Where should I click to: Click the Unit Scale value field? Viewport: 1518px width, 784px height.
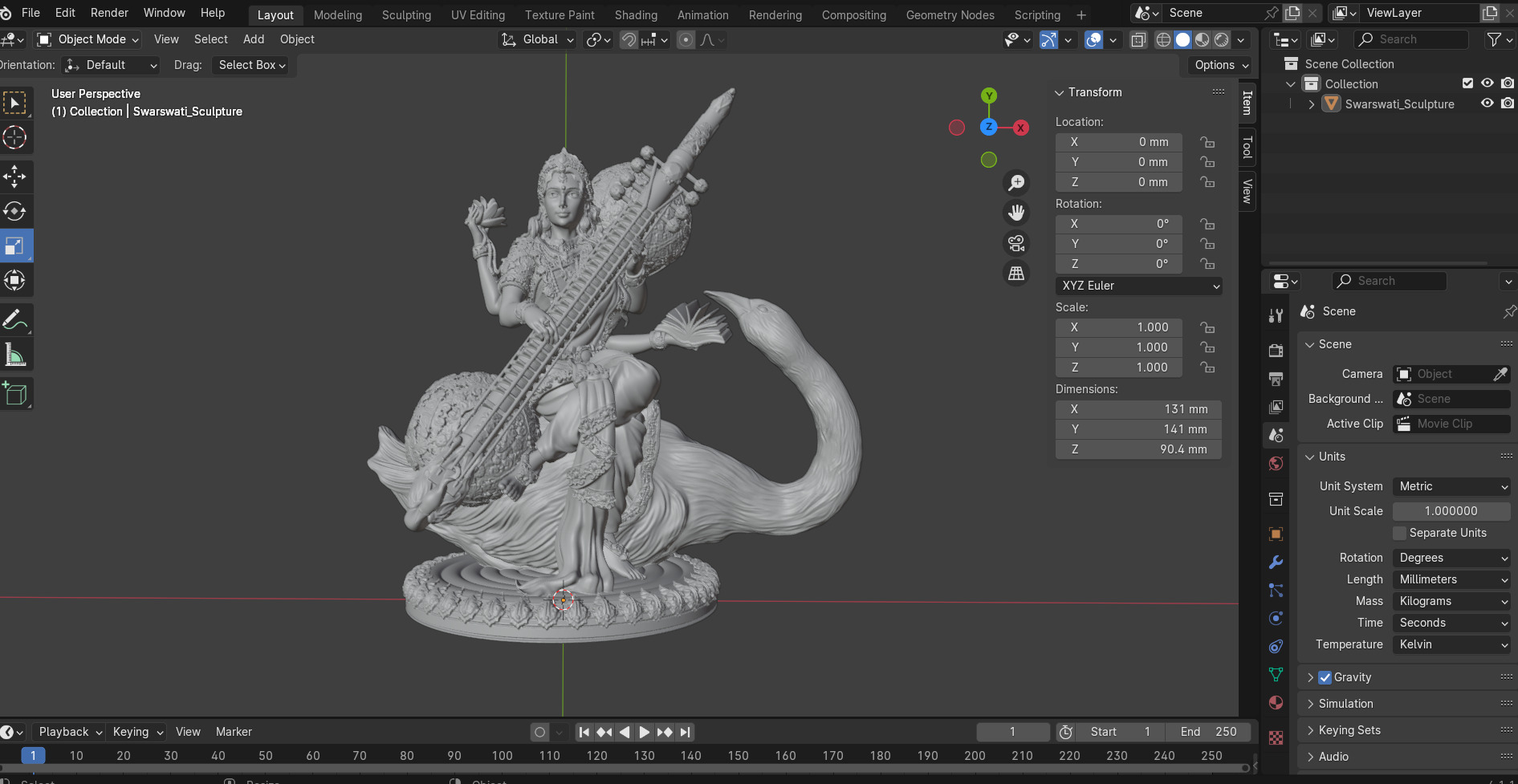pos(1451,511)
